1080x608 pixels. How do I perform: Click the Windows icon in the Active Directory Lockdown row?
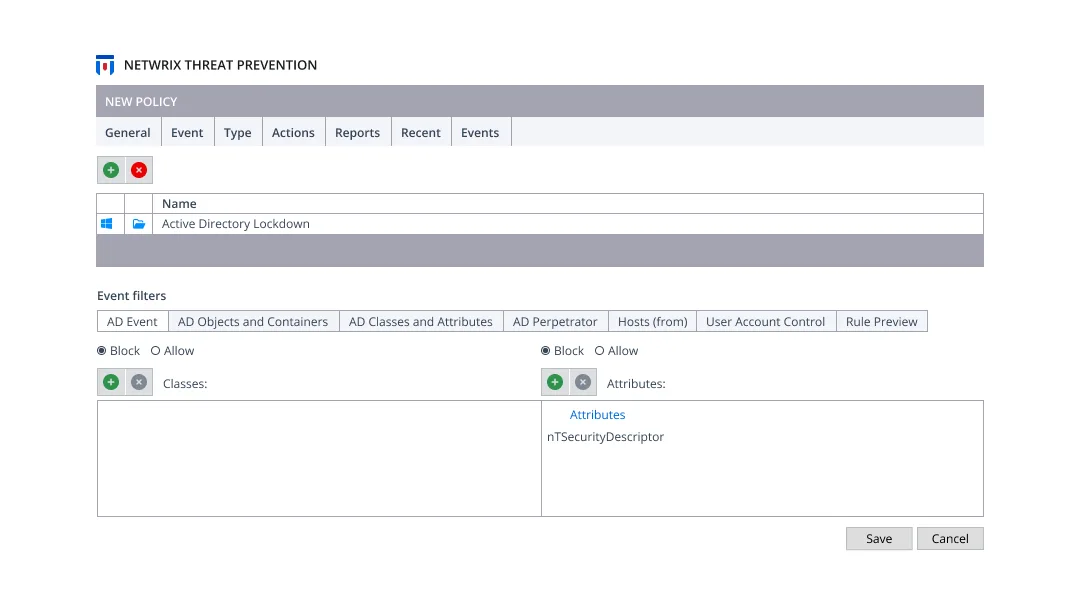(107, 224)
